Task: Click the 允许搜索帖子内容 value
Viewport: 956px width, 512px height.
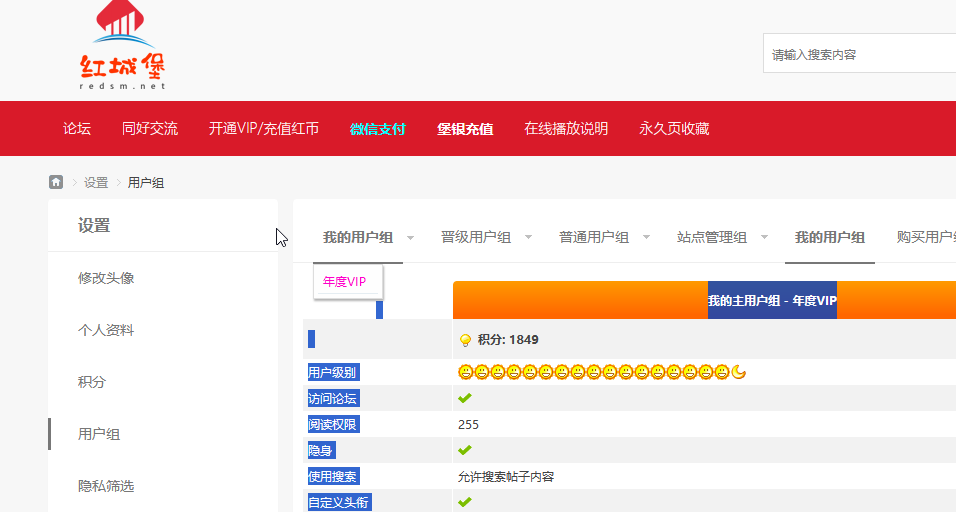Action: tap(506, 477)
